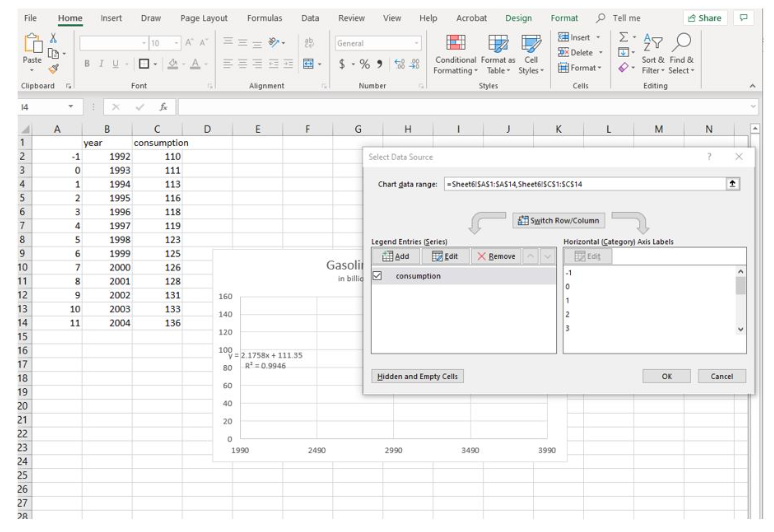
Task: Switch to the Format tab
Action: coord(564,18)
